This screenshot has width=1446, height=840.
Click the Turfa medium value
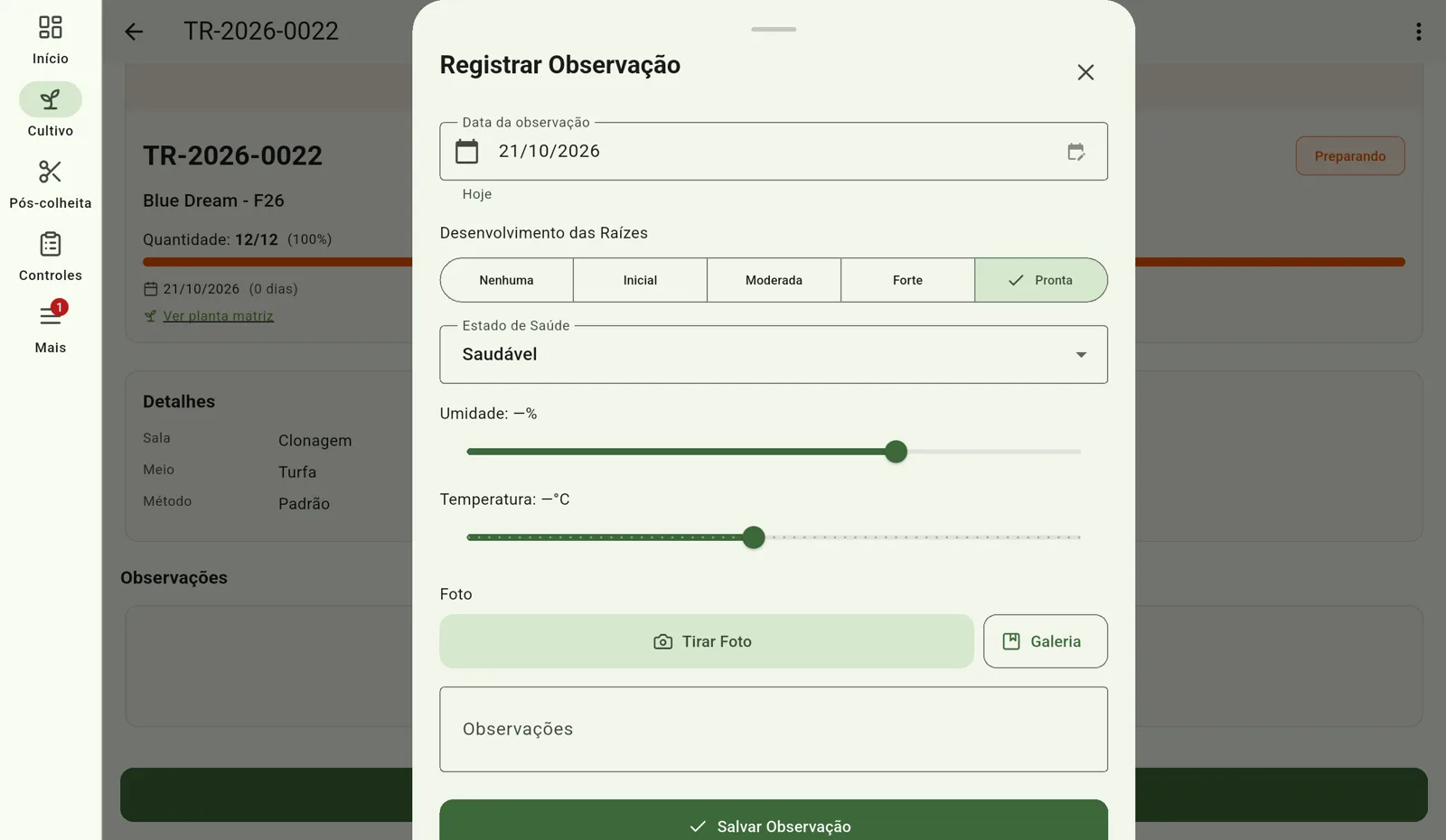pos(297,472)
